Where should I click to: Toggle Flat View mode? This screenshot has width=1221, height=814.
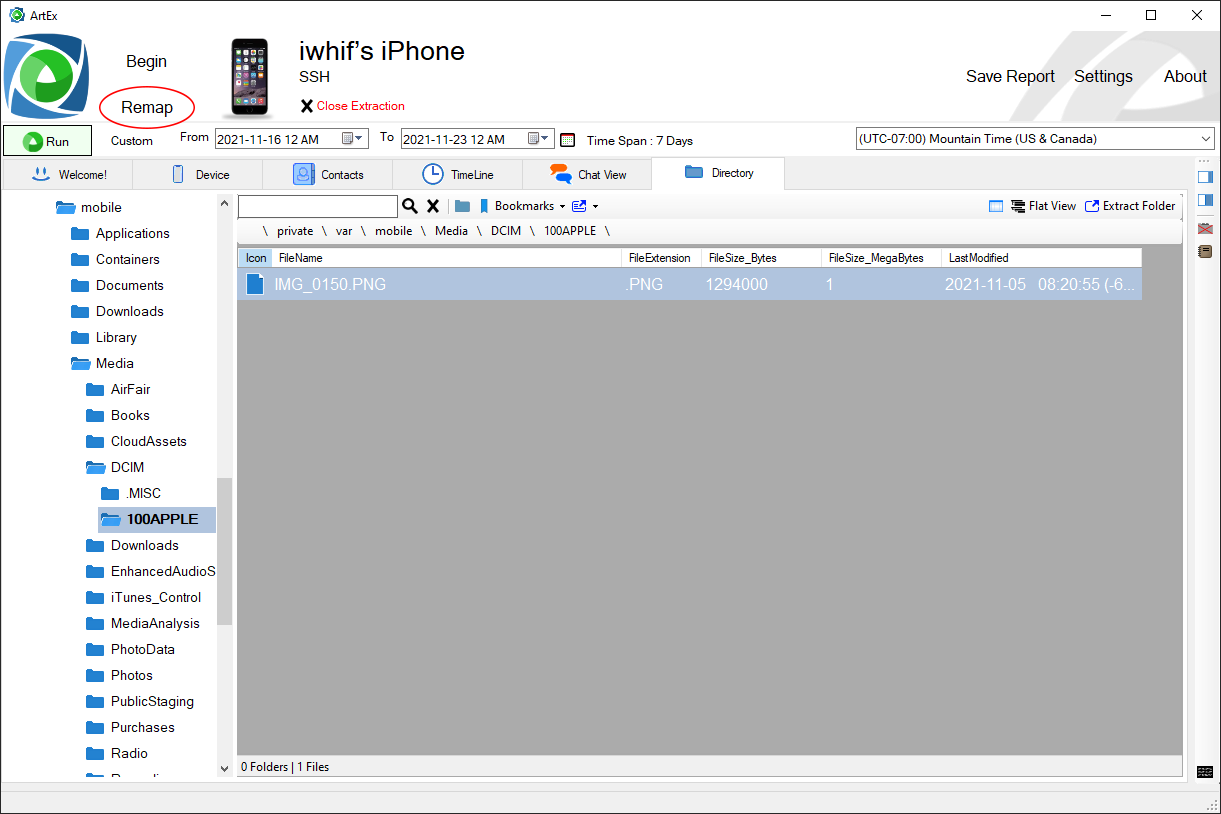pyautogui.click(x=1043, y=206)
